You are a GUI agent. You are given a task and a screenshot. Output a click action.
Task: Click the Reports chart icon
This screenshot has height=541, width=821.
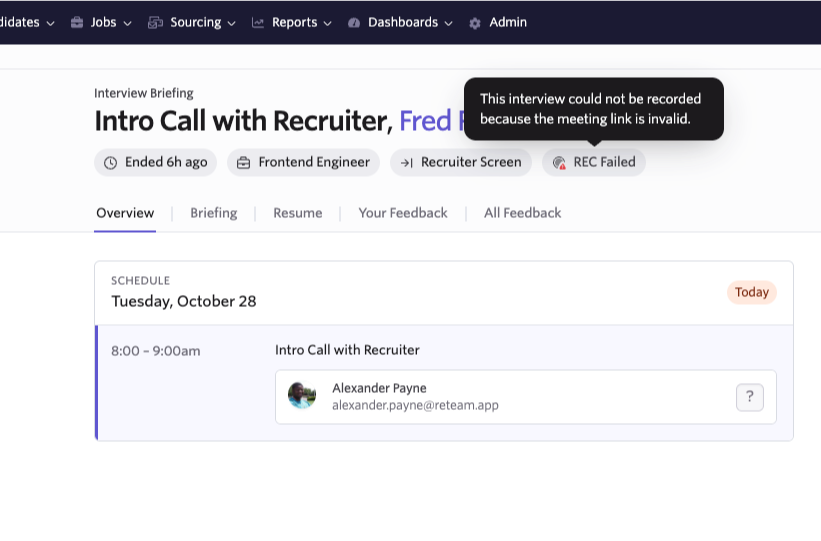point(258,23)
